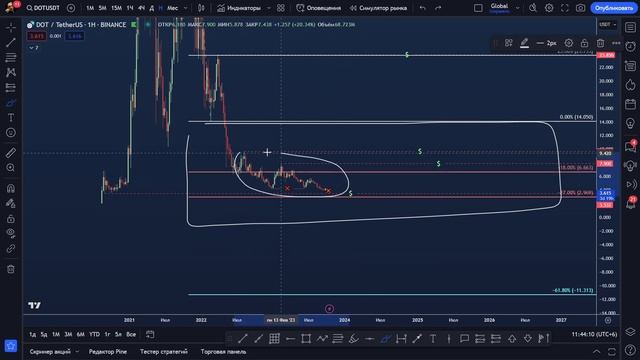
Task: Open the Торговая панель tab
Action: [x=223, y=351]
